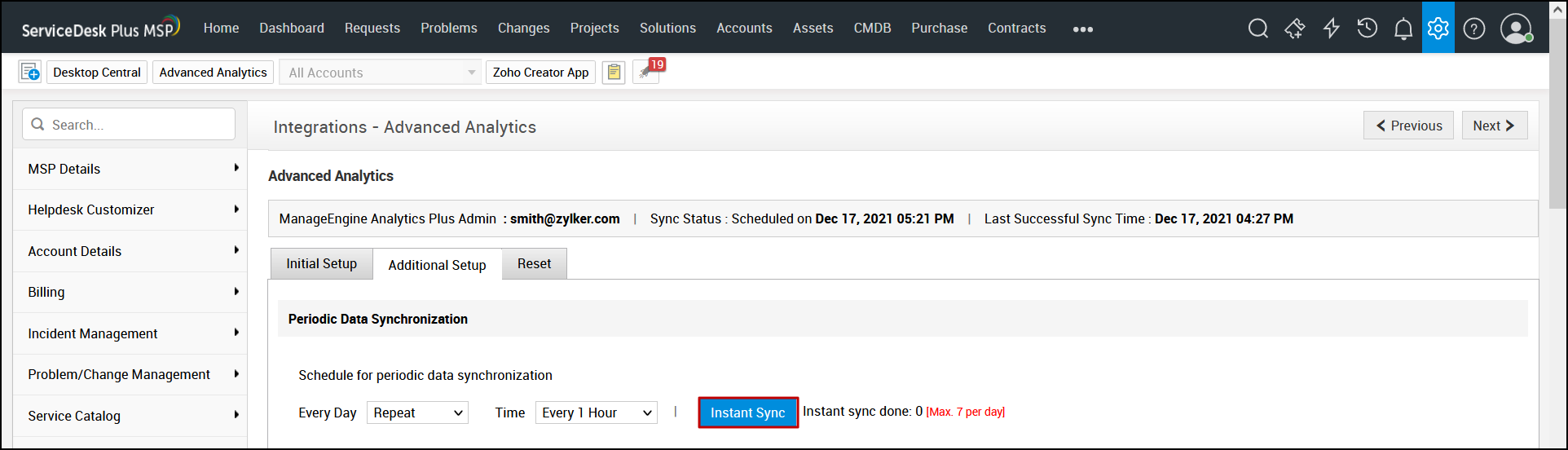Open the Solutions menu
Screen dimensions: 1568x450
(667, 28)
